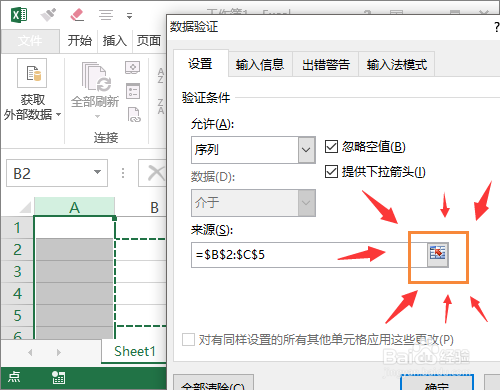This screenshot has height=390, width=500.
Task: Click the help question mark in the dialog title bar
Action: click(x=497, y=27)
